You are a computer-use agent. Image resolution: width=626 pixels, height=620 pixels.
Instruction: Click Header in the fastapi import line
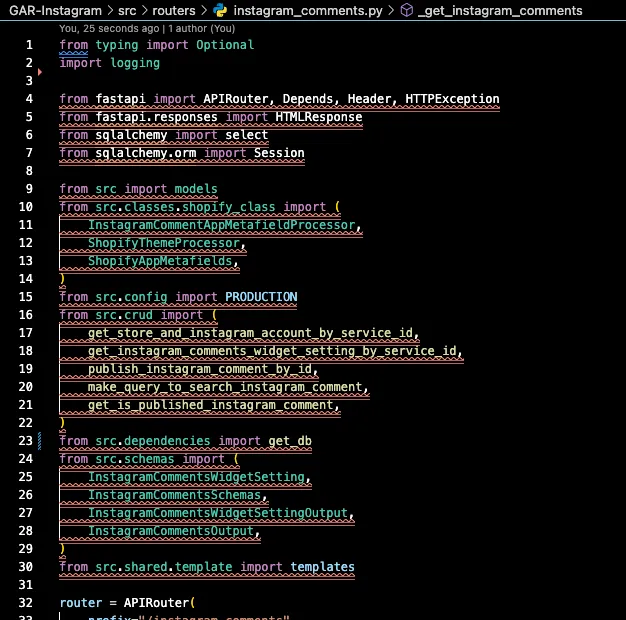pyautogui.click(x=369, y=99)
